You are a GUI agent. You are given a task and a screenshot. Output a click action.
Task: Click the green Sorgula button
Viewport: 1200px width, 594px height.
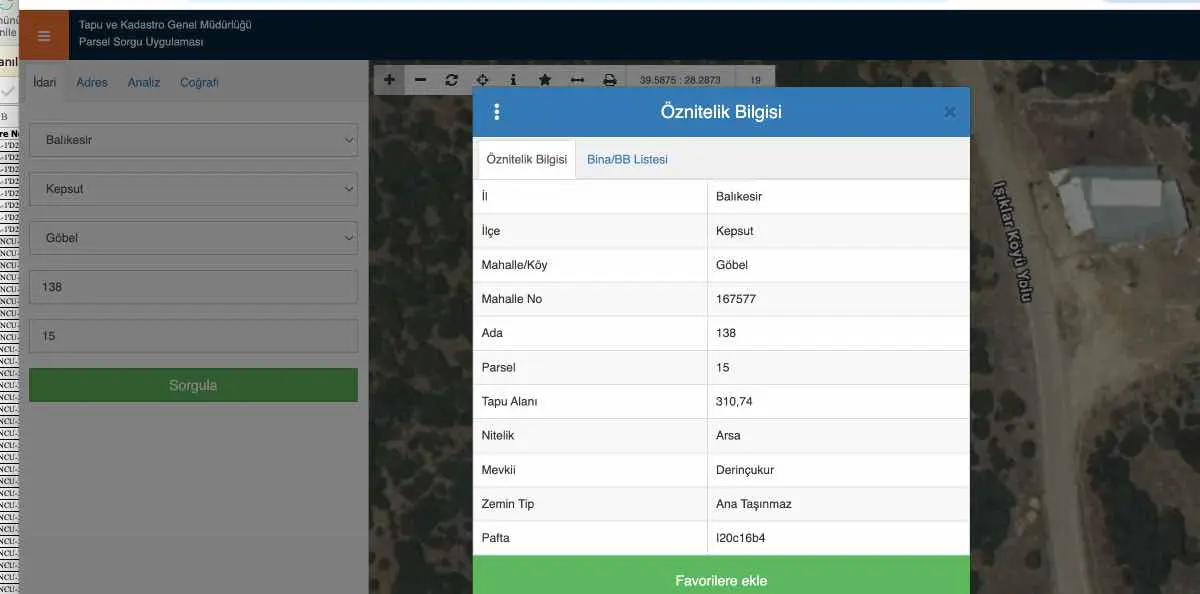coord(193,385)
